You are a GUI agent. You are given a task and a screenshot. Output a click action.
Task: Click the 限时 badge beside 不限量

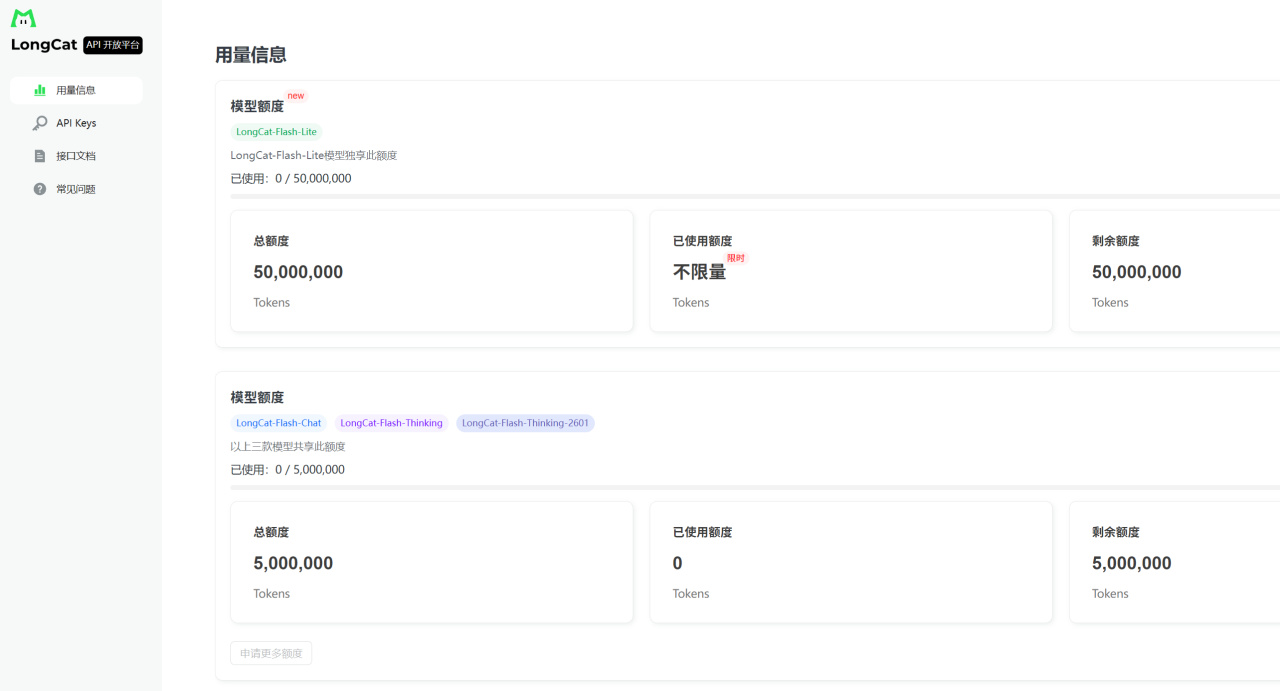pos(736,258)
